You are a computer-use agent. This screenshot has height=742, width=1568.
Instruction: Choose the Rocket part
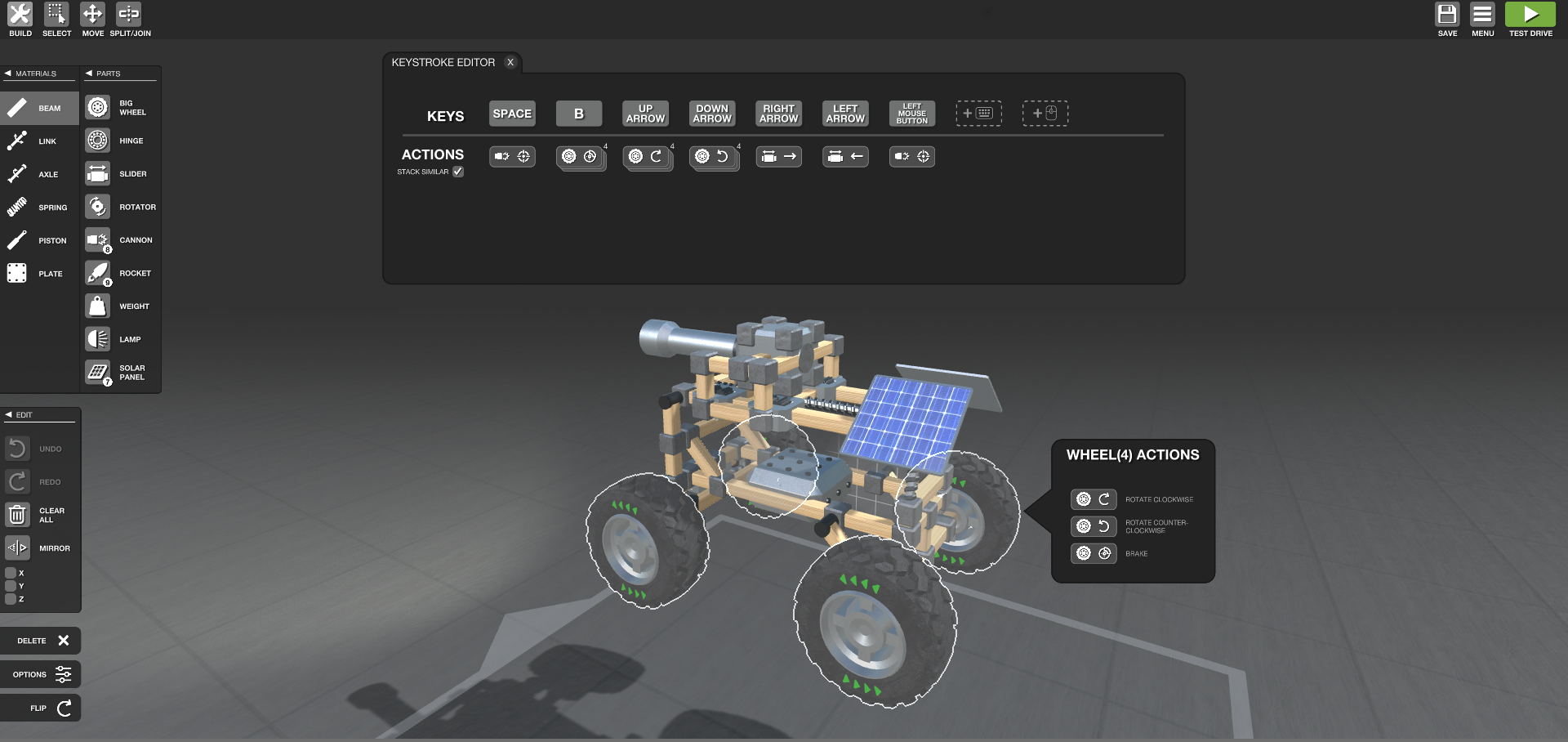98,273
